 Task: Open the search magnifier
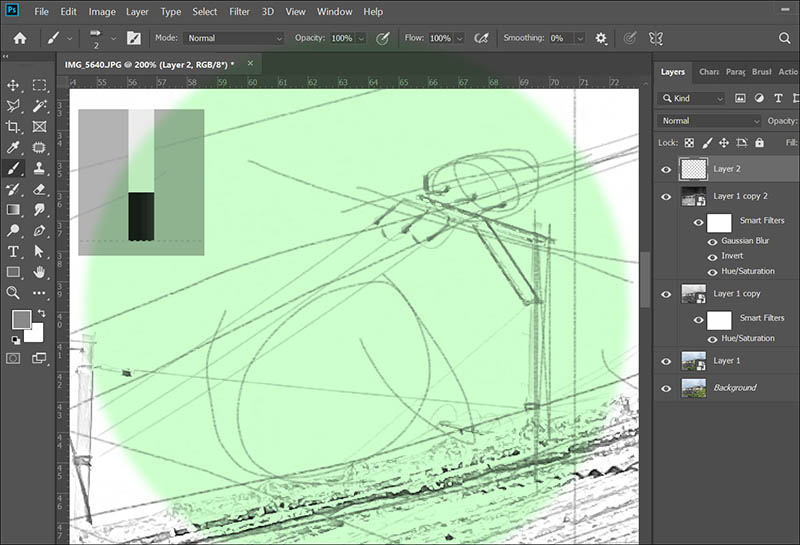coord(784,38)
